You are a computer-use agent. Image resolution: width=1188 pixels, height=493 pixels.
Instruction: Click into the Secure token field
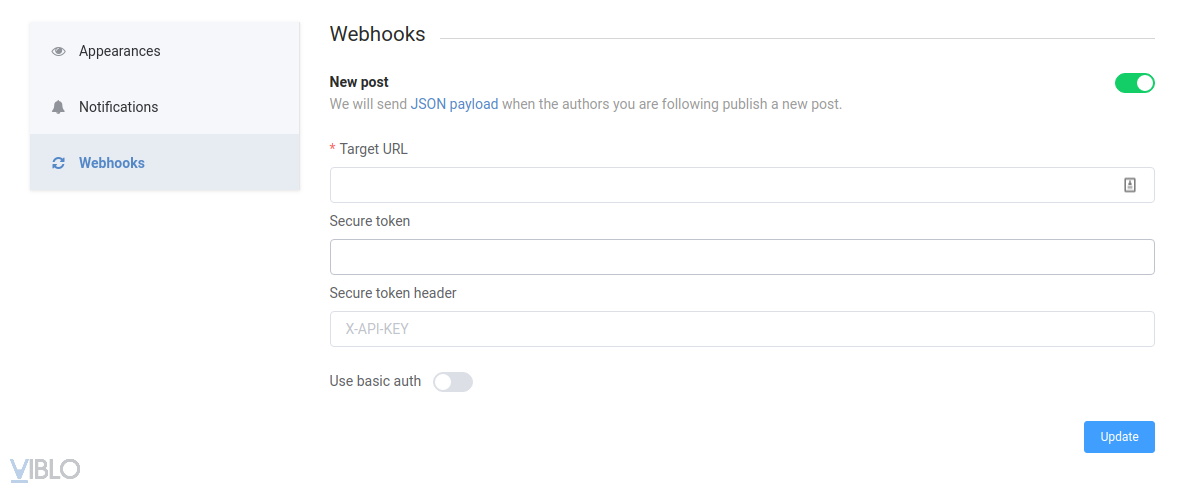pyautogui.click(x=742, y=257)
